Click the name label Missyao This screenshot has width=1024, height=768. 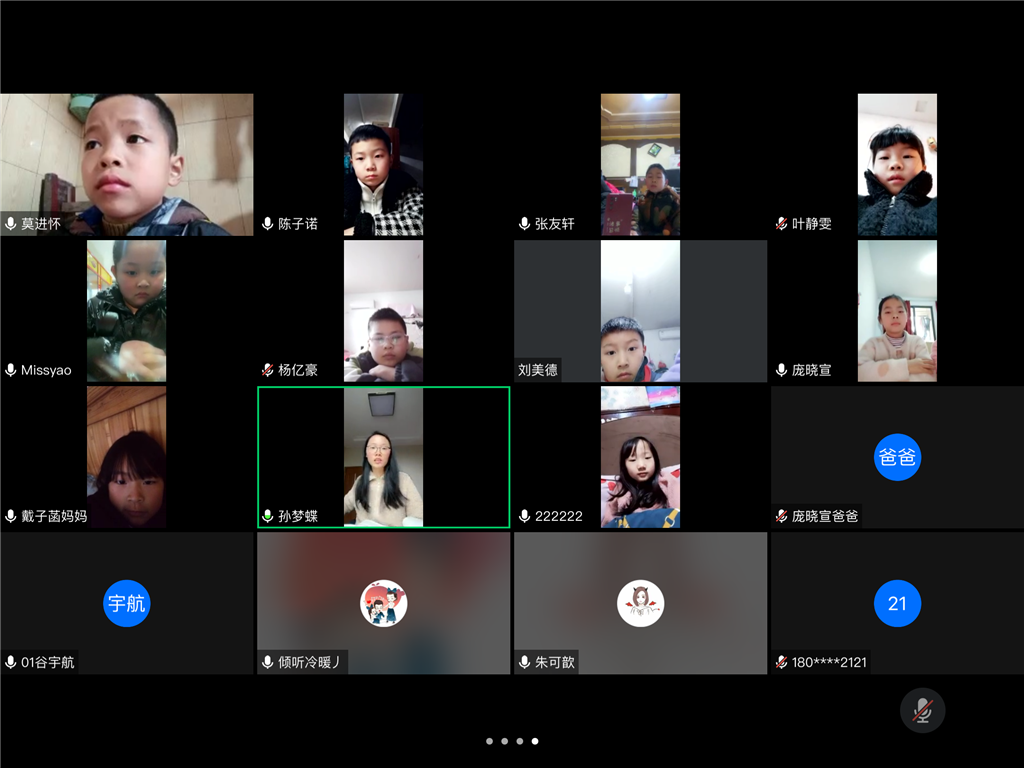pyautogui.click(x=46, y=370)
